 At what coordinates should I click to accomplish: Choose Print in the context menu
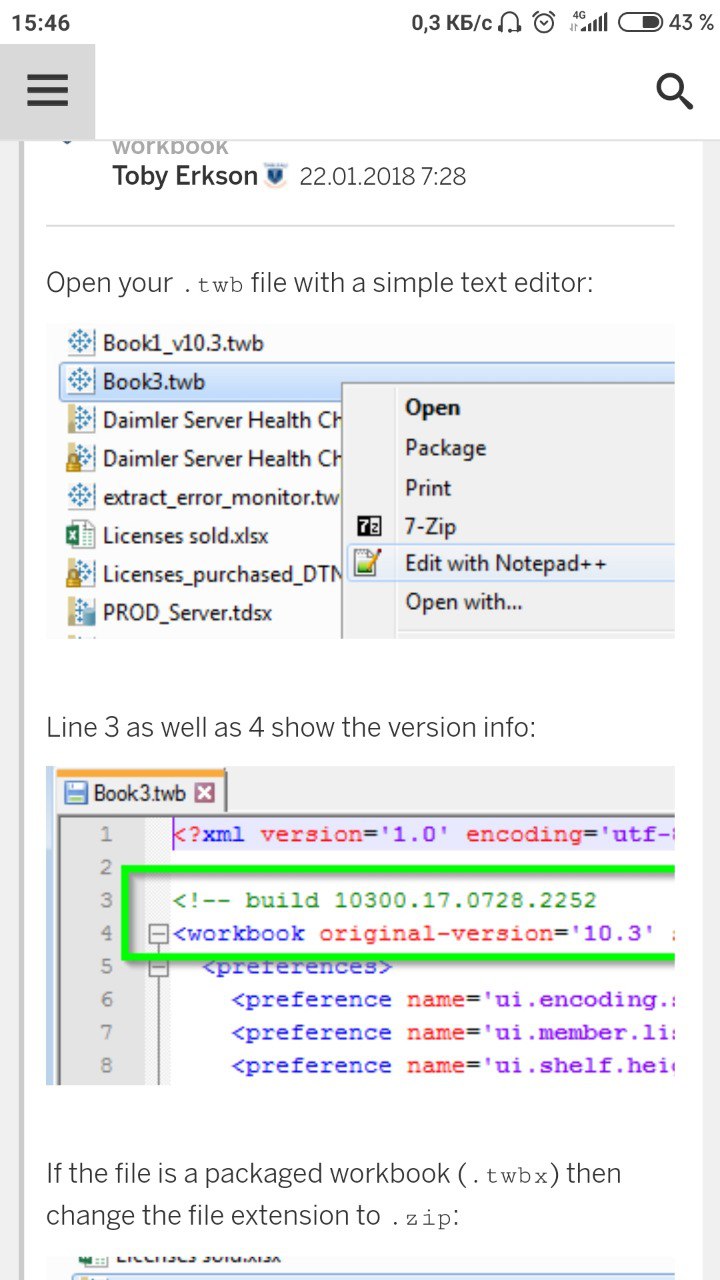pyautogui.click(x=428, y=488)
